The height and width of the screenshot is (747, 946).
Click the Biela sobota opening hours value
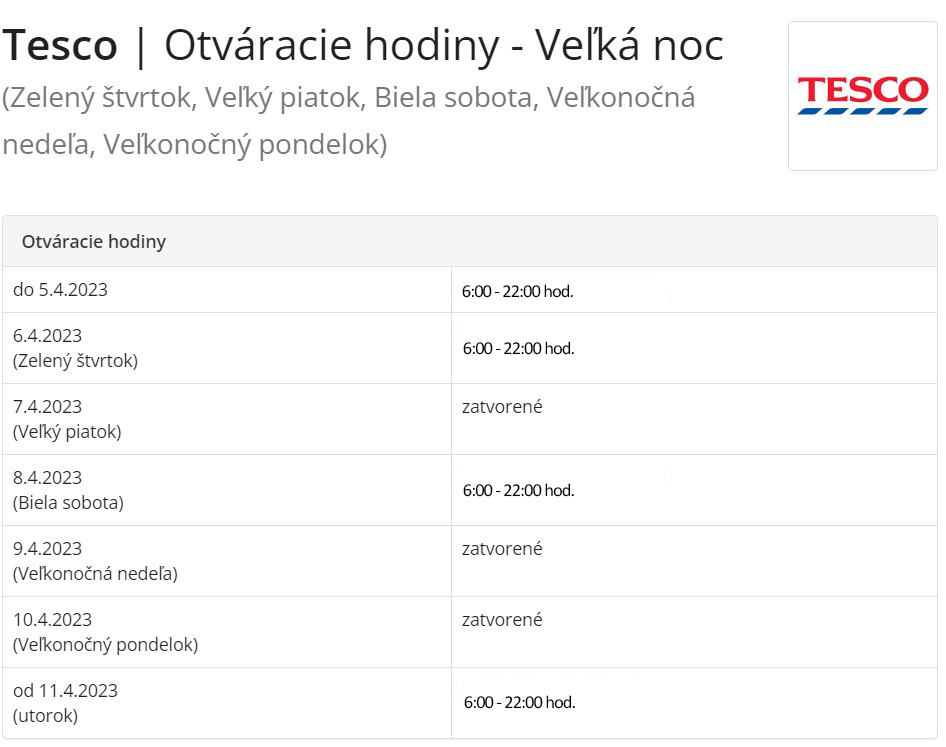(518, 490)
